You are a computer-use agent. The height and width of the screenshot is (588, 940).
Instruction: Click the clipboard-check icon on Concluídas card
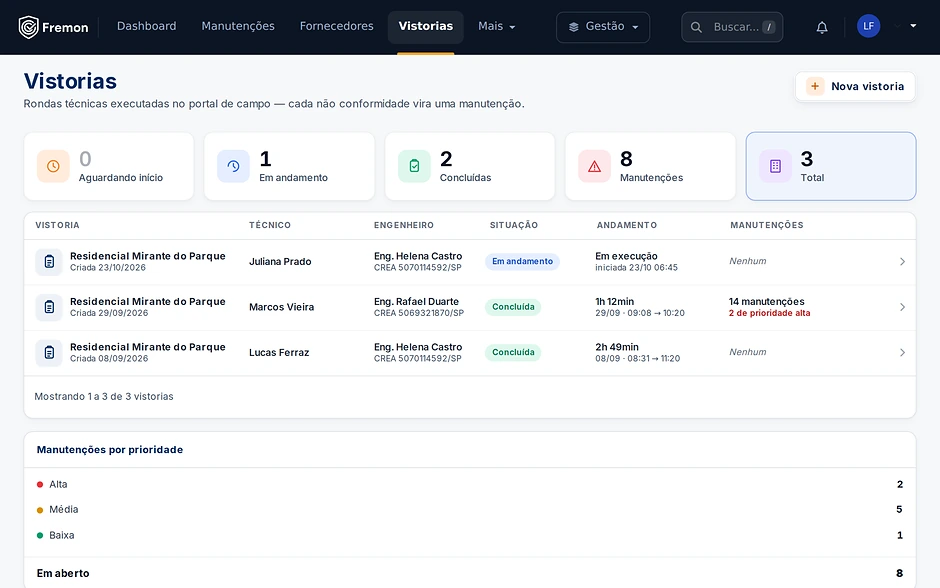(414, 166)
